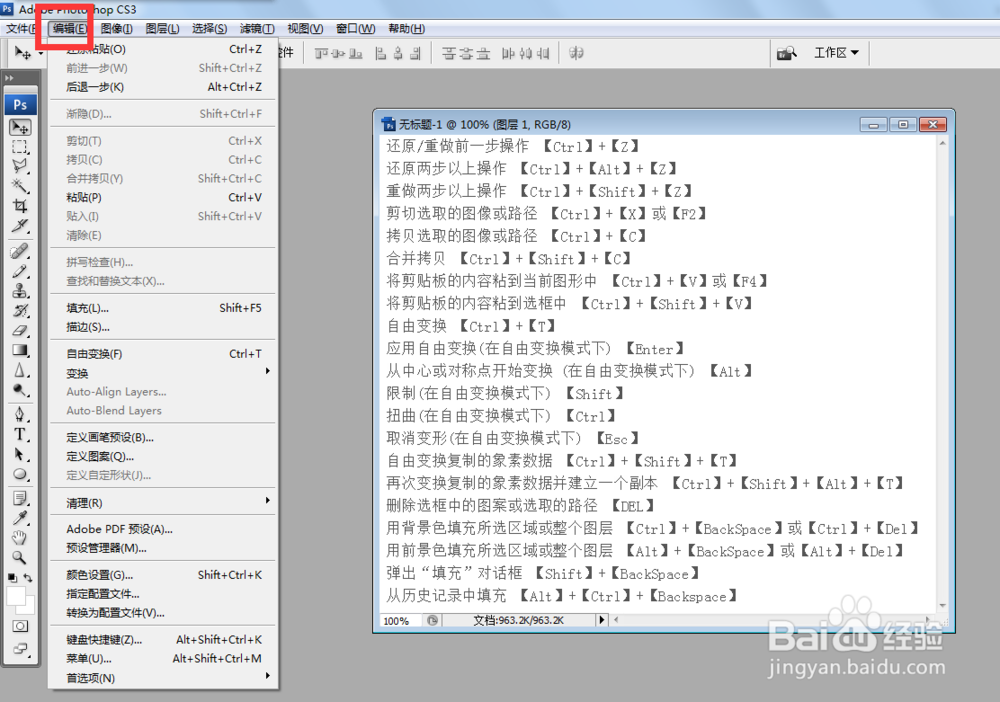Open document status bar arrow menu
This screenshot has height=702, width=1000.
coord(601,620)
